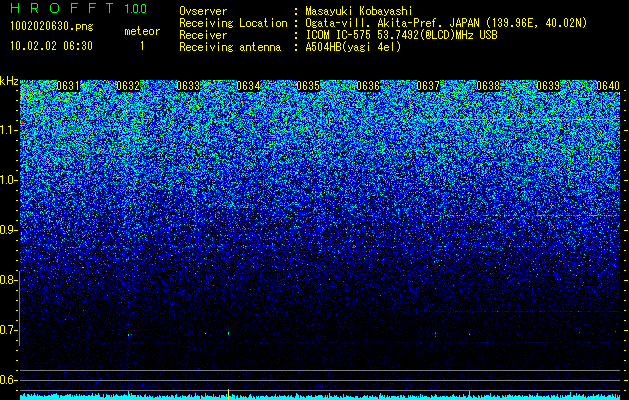This screenshot has height=400, width=629.
Task: Click the 0637 time marker label
Action: 428,86
